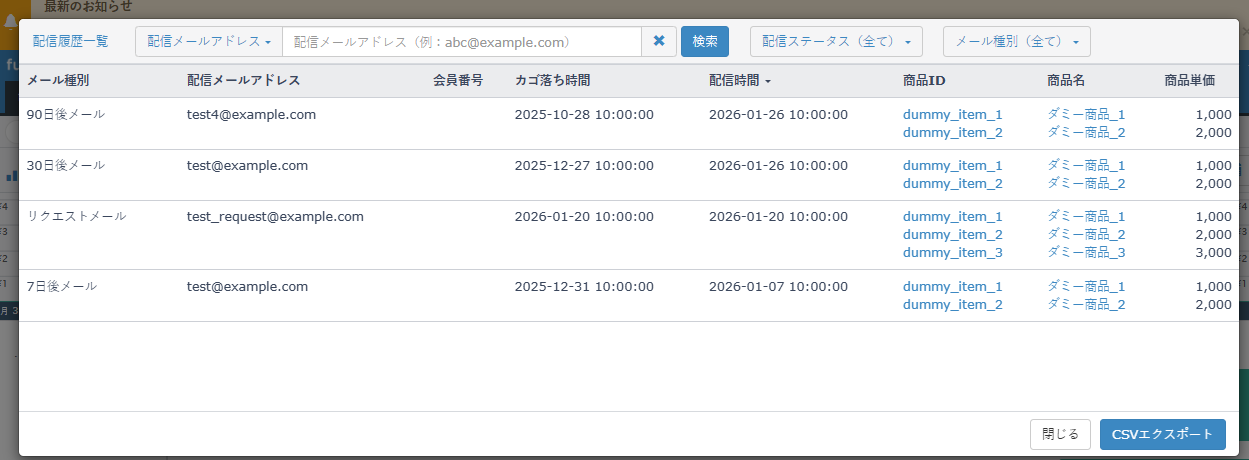This screenshot has height=460, width=1249.
Task: Sort by the 配信時間 column header
Action: (x=739, y=80)
